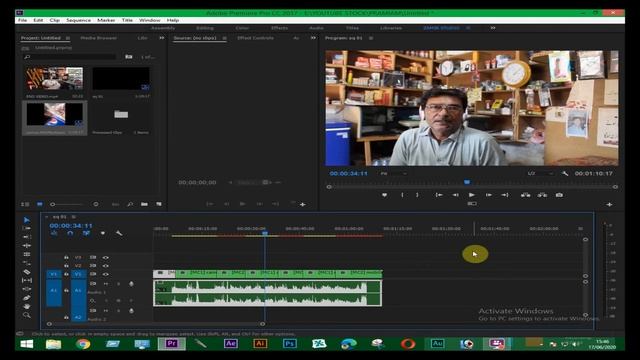Select the Slide tool

pos(27,289)
